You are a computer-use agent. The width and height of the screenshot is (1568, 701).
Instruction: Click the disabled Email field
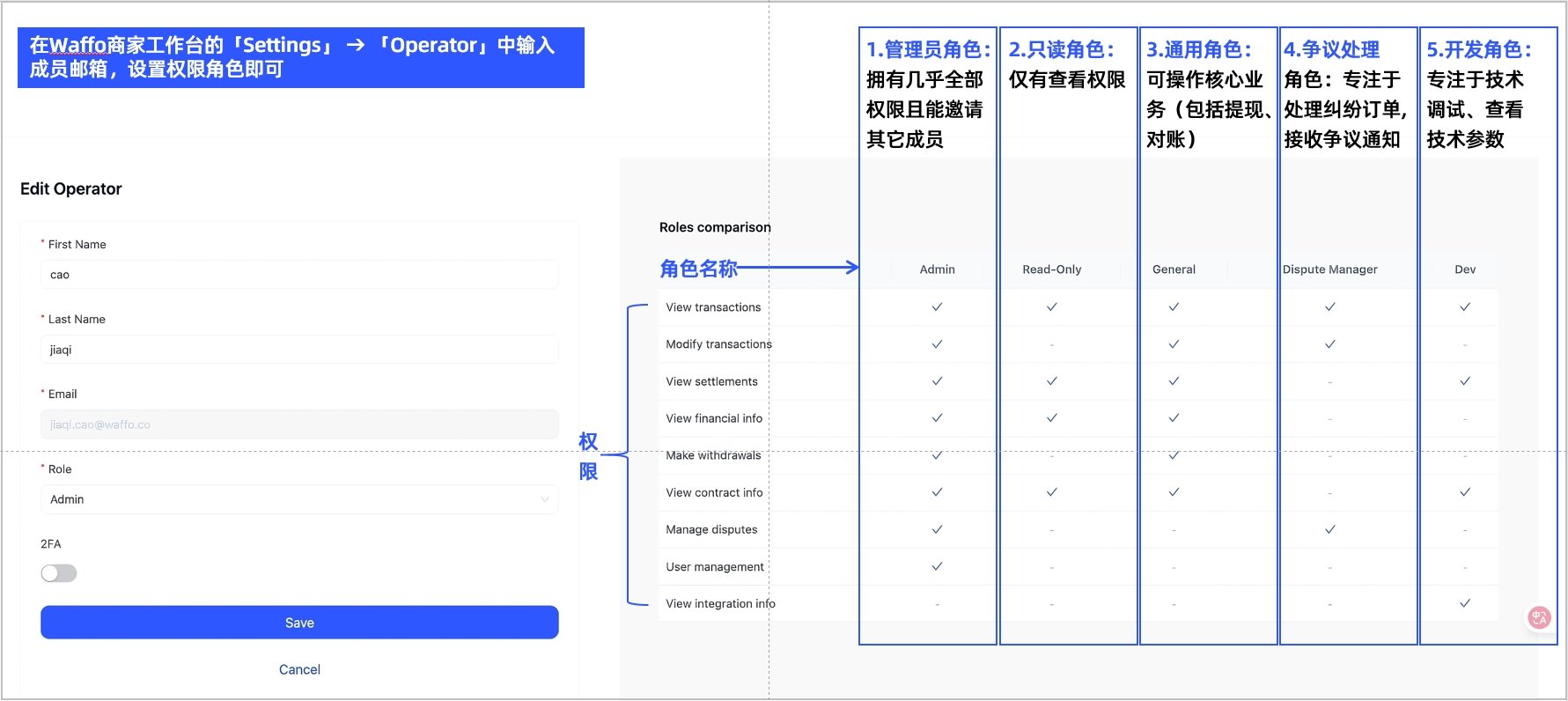299,424
